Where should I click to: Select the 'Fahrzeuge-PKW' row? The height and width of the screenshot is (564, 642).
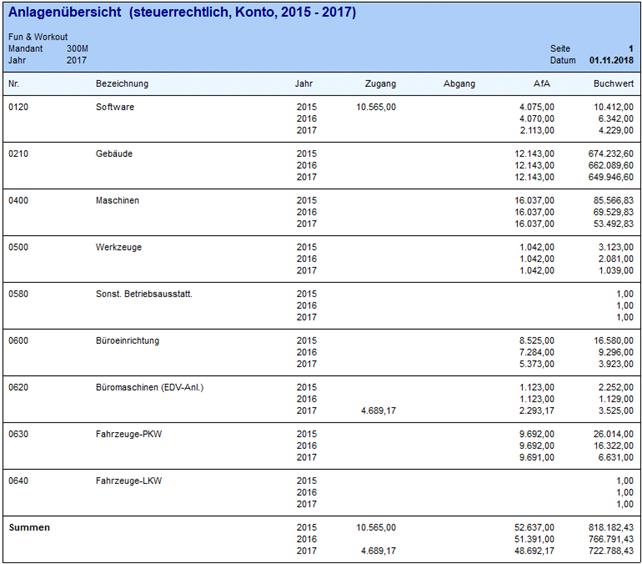[126, 434]
